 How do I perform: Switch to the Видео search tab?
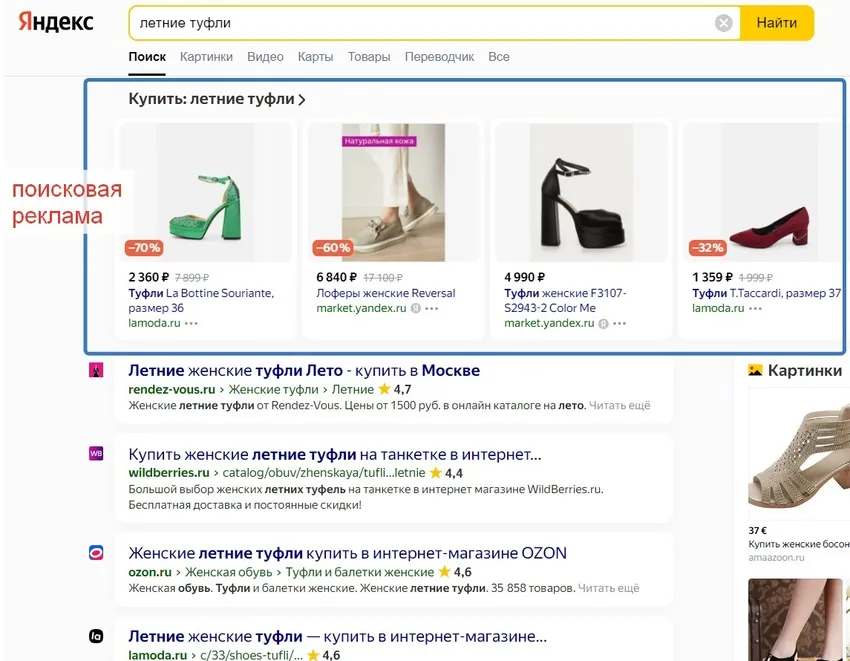pyautogui.click(x=264, y=57)
